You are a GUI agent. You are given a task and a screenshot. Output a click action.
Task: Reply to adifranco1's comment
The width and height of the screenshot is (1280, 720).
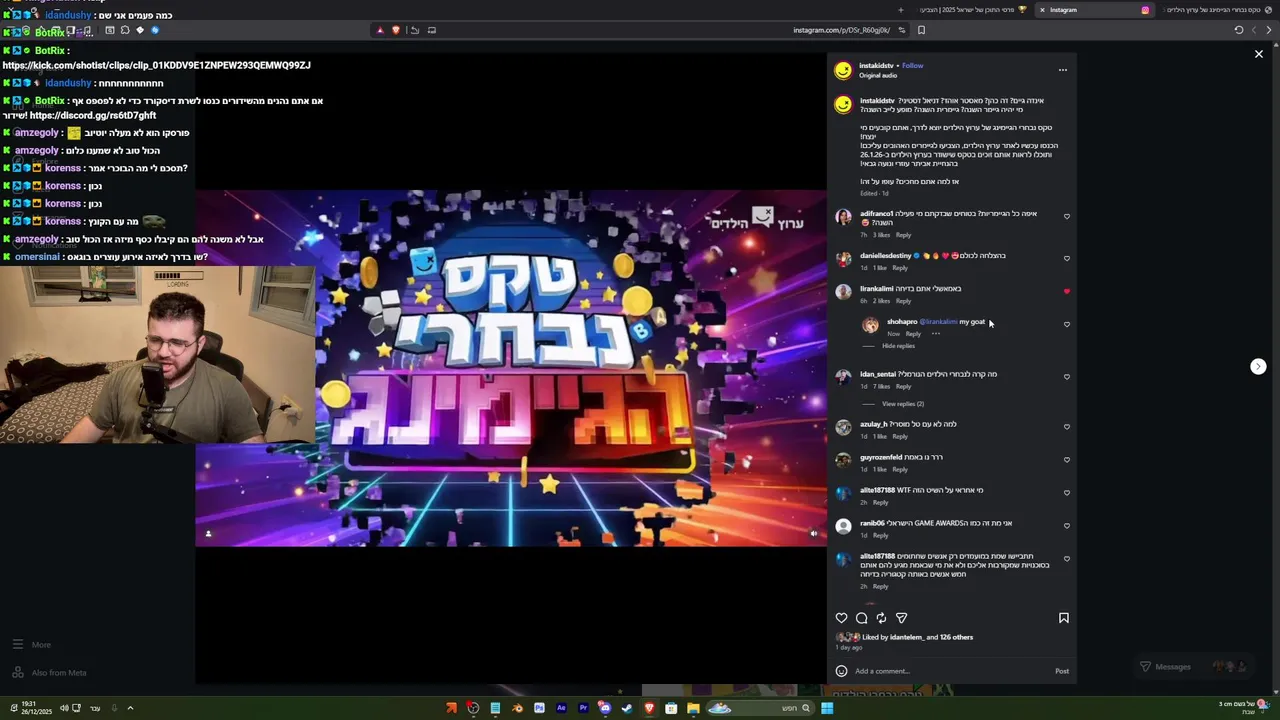click(x=903, y=235)
